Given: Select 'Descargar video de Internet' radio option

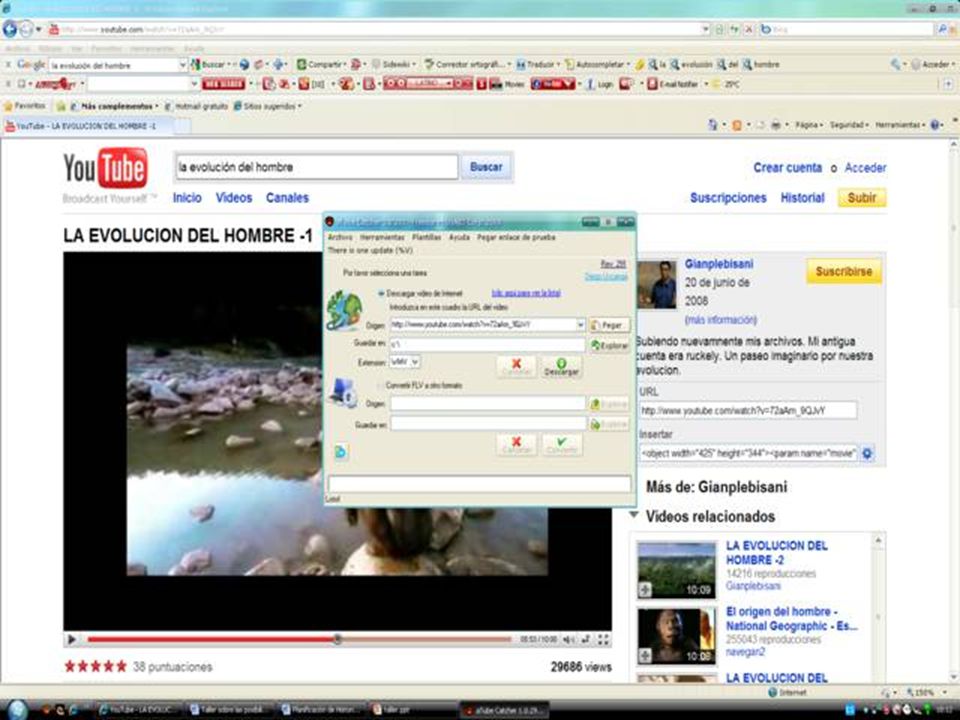Looking at the screenshot, I should [x=381, y=294].
